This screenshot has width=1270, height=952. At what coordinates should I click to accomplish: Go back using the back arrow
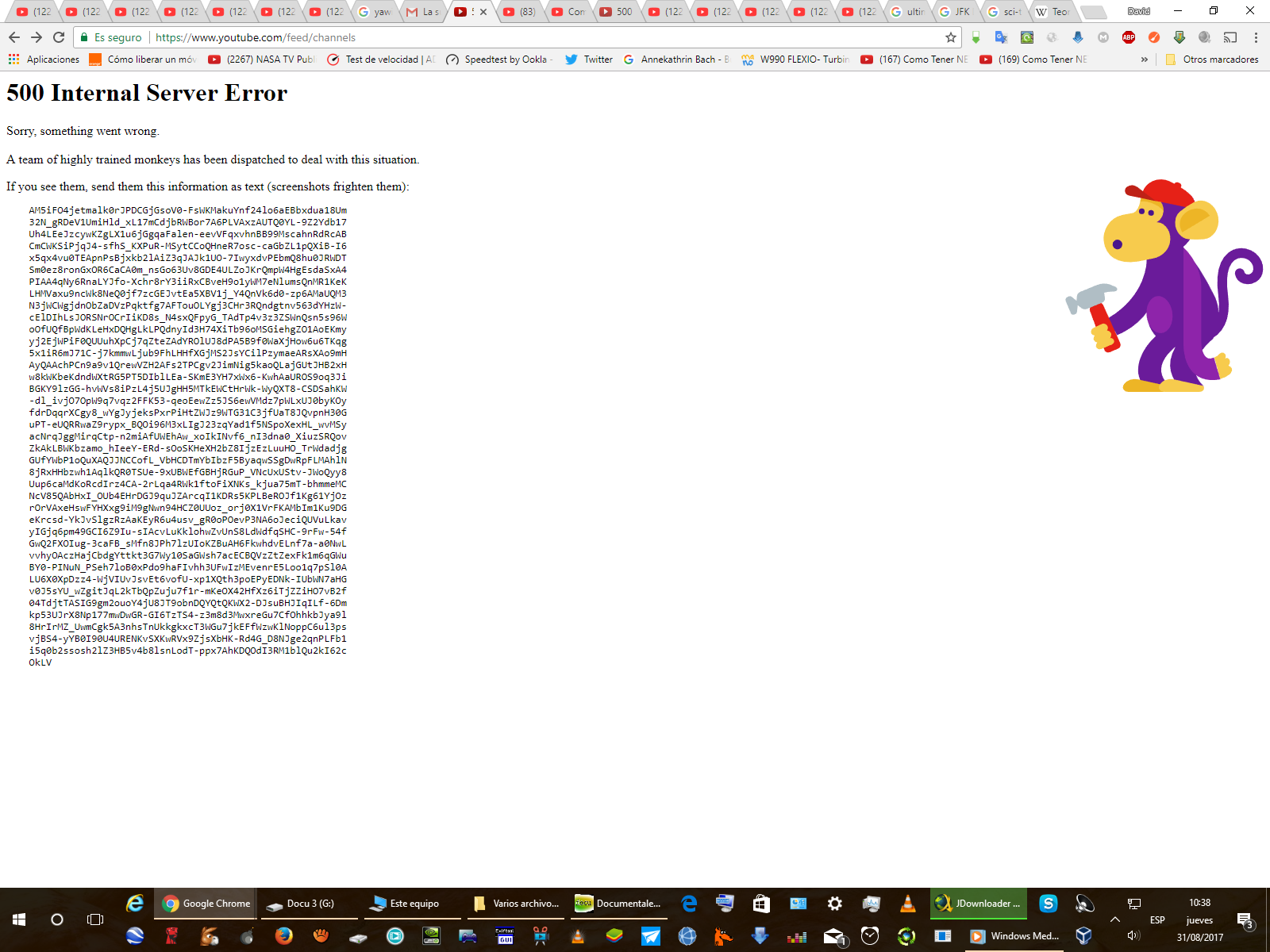[x=14, y=37]
